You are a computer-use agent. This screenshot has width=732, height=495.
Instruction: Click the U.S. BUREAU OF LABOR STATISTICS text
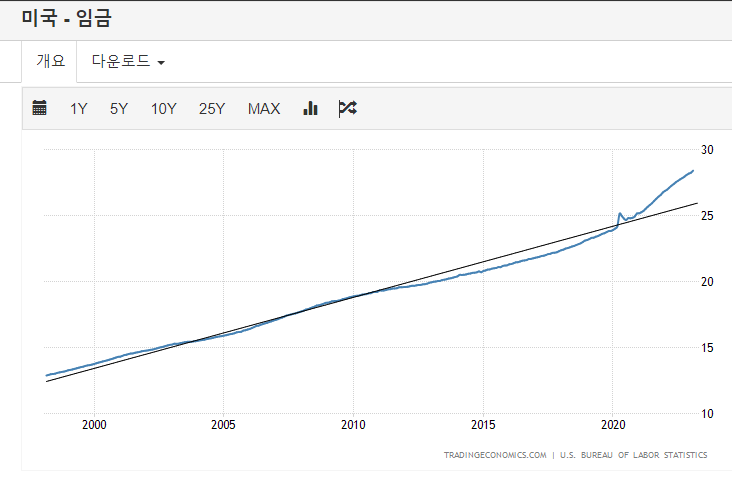tap(633, 455)
